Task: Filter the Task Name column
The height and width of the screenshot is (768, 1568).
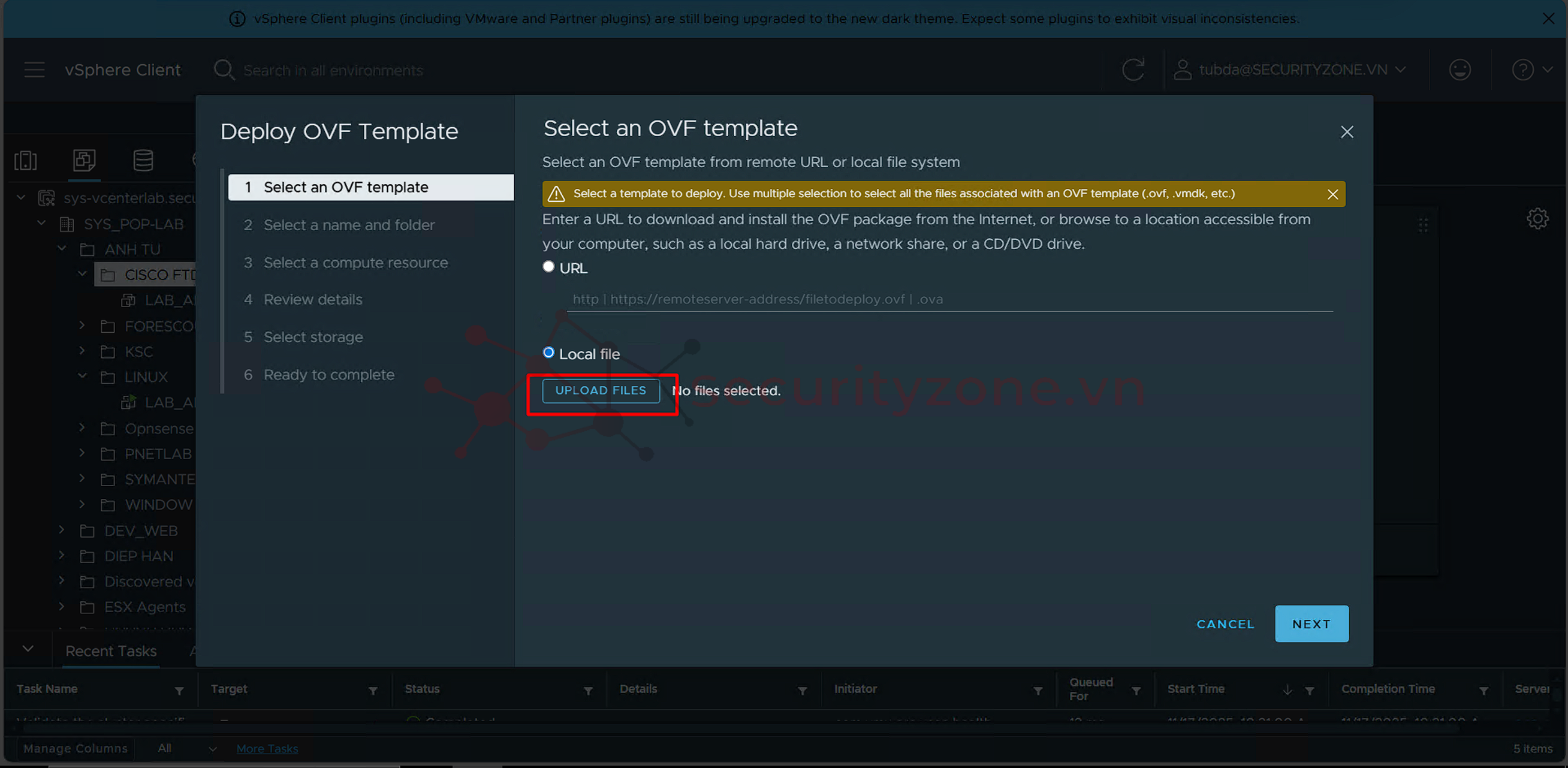Action: tap(179, 691)
